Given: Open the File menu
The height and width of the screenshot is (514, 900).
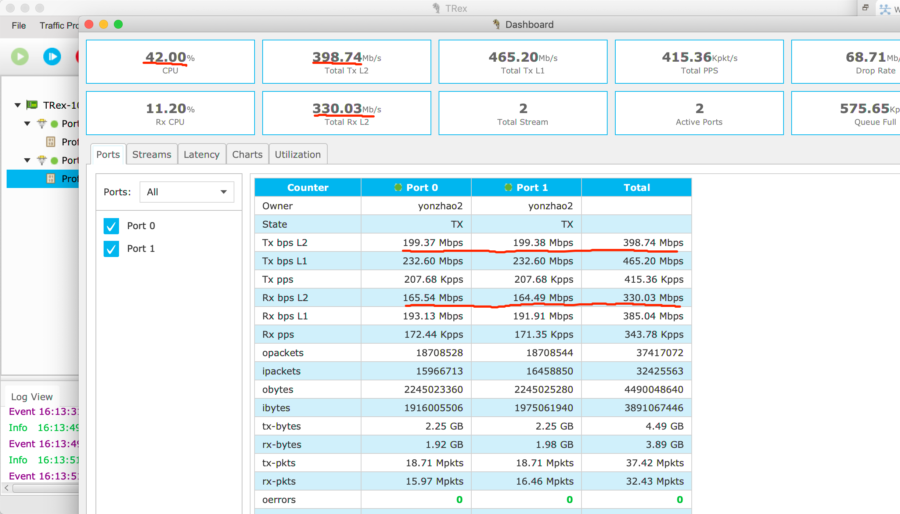Looking at the screenshot, I should point(19,25).
